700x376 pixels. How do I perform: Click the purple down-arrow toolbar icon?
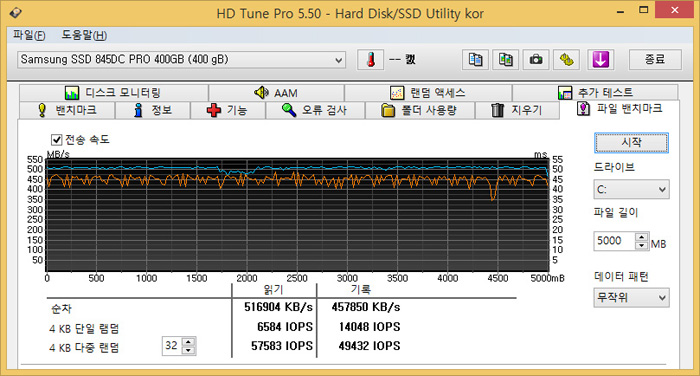(600, 59)
